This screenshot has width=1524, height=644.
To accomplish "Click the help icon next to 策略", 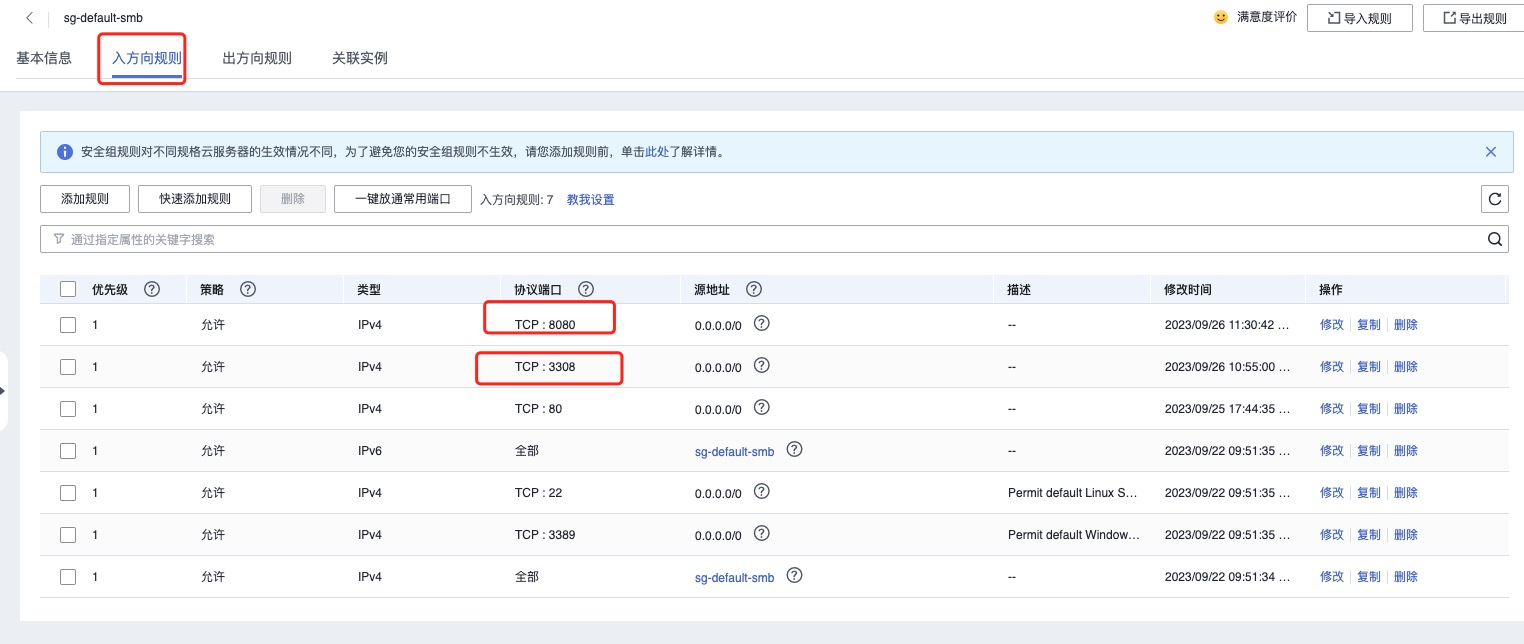I will click(248, 289).
